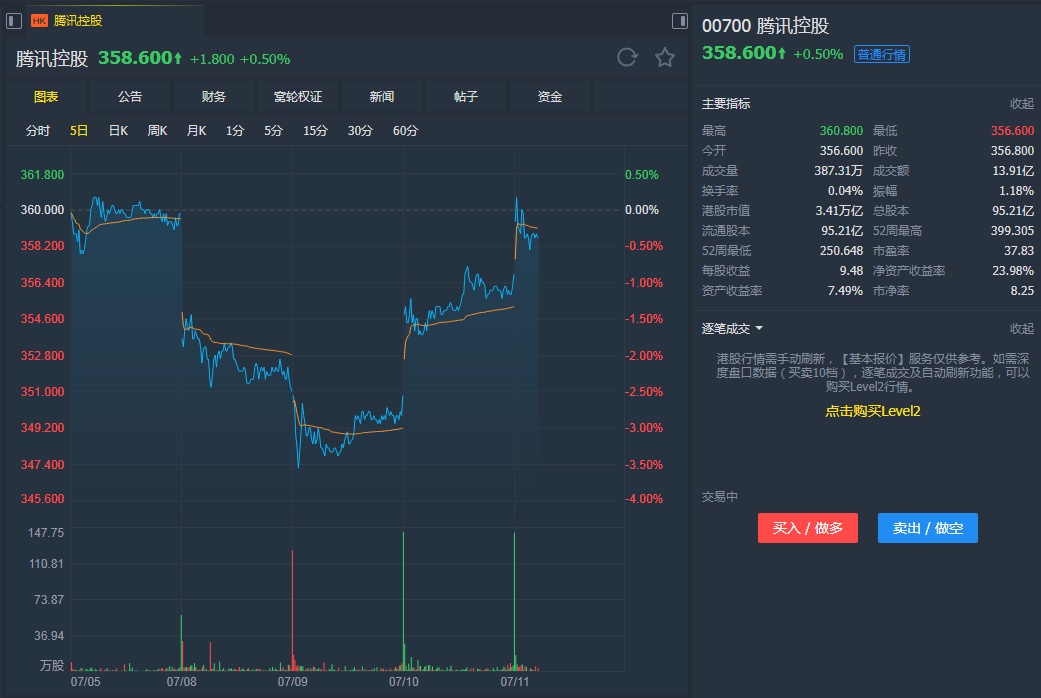1041x698 pixels.
Task: Open the 逐笔成交 dropdown
Action: [x=732, y=329]
